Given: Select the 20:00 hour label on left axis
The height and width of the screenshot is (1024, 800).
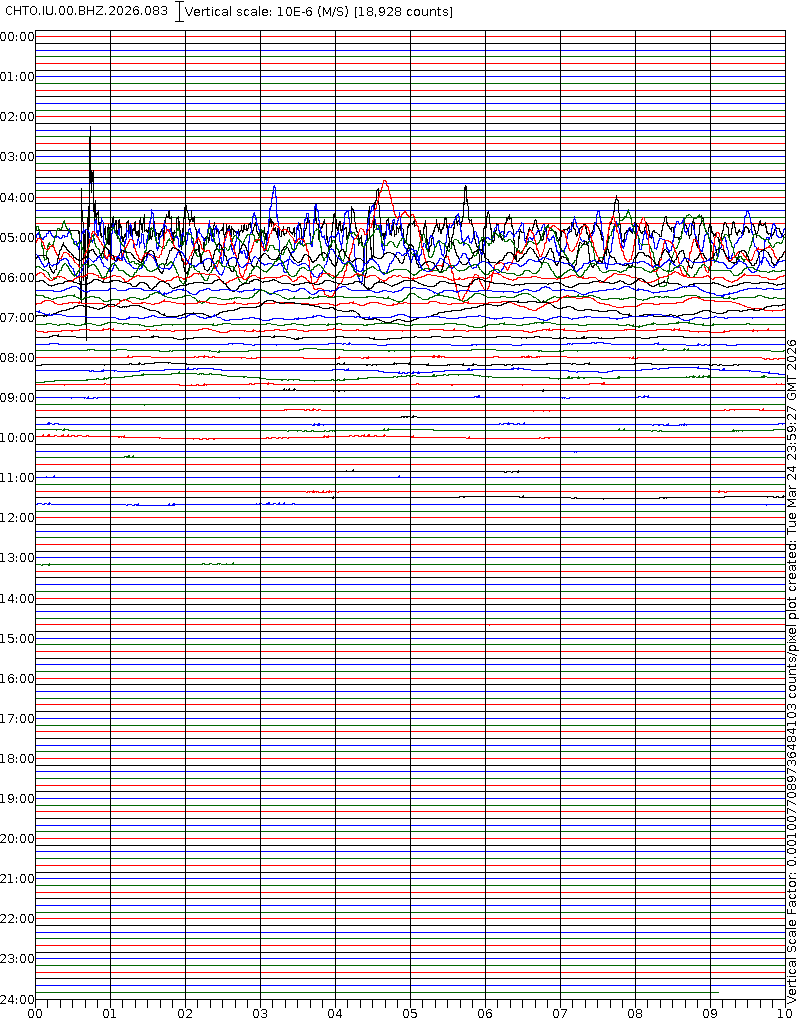Looking at the screenshot, I should pyautogui.click(x=17, y=839).
